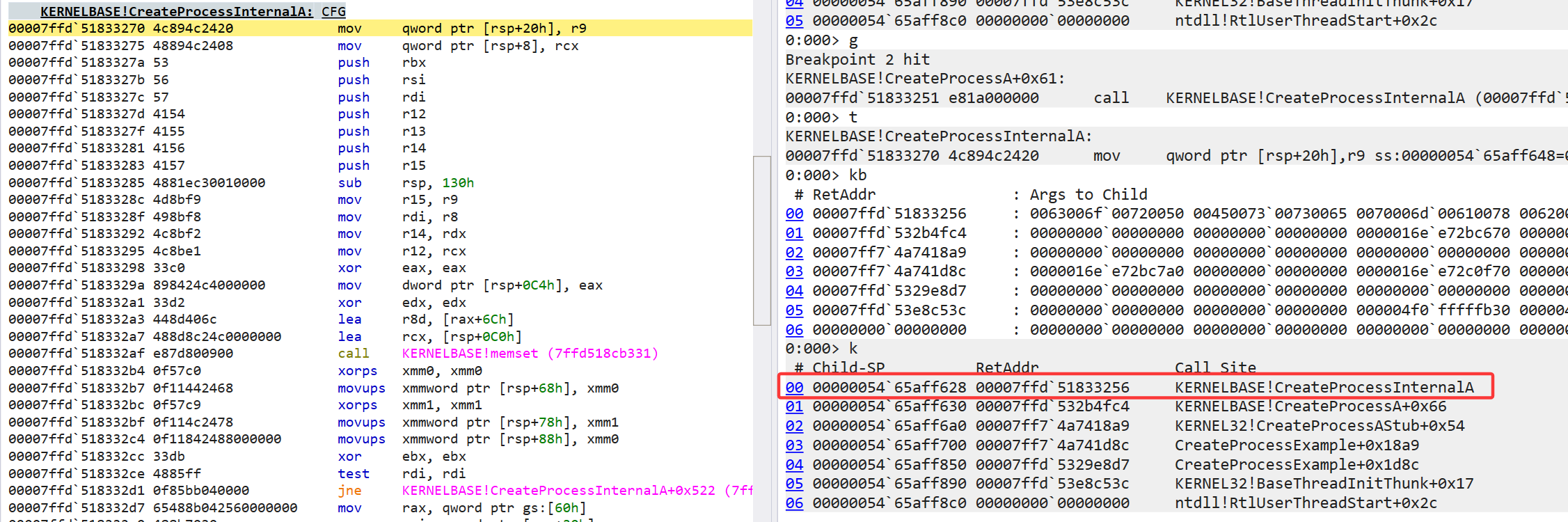Image resolution: width=1568 pixels, height=522 pixels.
Task: Open frame 06 link for RtlUserThreadStart+0x2c at bottom
Action: point(794,503)
